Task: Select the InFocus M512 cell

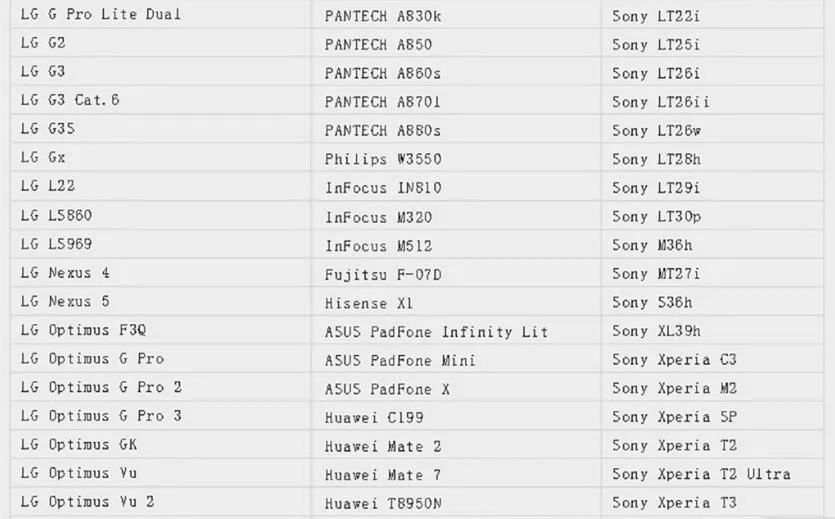Action: [x=456, y=244]
